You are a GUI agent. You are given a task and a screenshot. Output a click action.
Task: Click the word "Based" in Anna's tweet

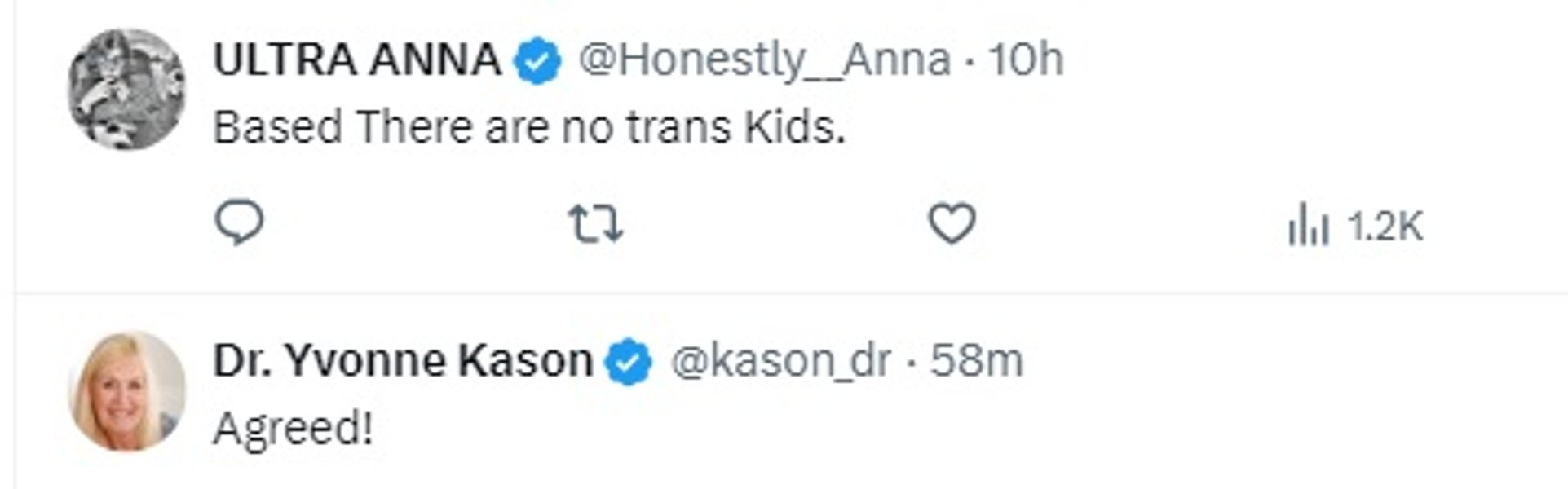(277, 128)
